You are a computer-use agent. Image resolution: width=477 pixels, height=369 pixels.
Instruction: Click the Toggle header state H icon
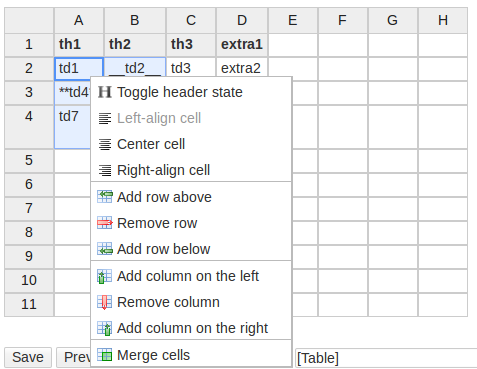(105, 92)
